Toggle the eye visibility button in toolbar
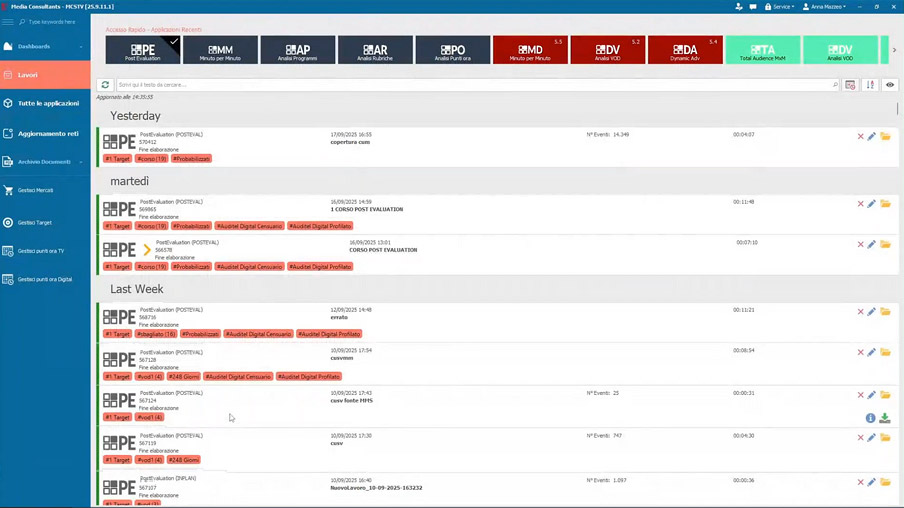Screen dimensions: 904x508 (890, 85)
